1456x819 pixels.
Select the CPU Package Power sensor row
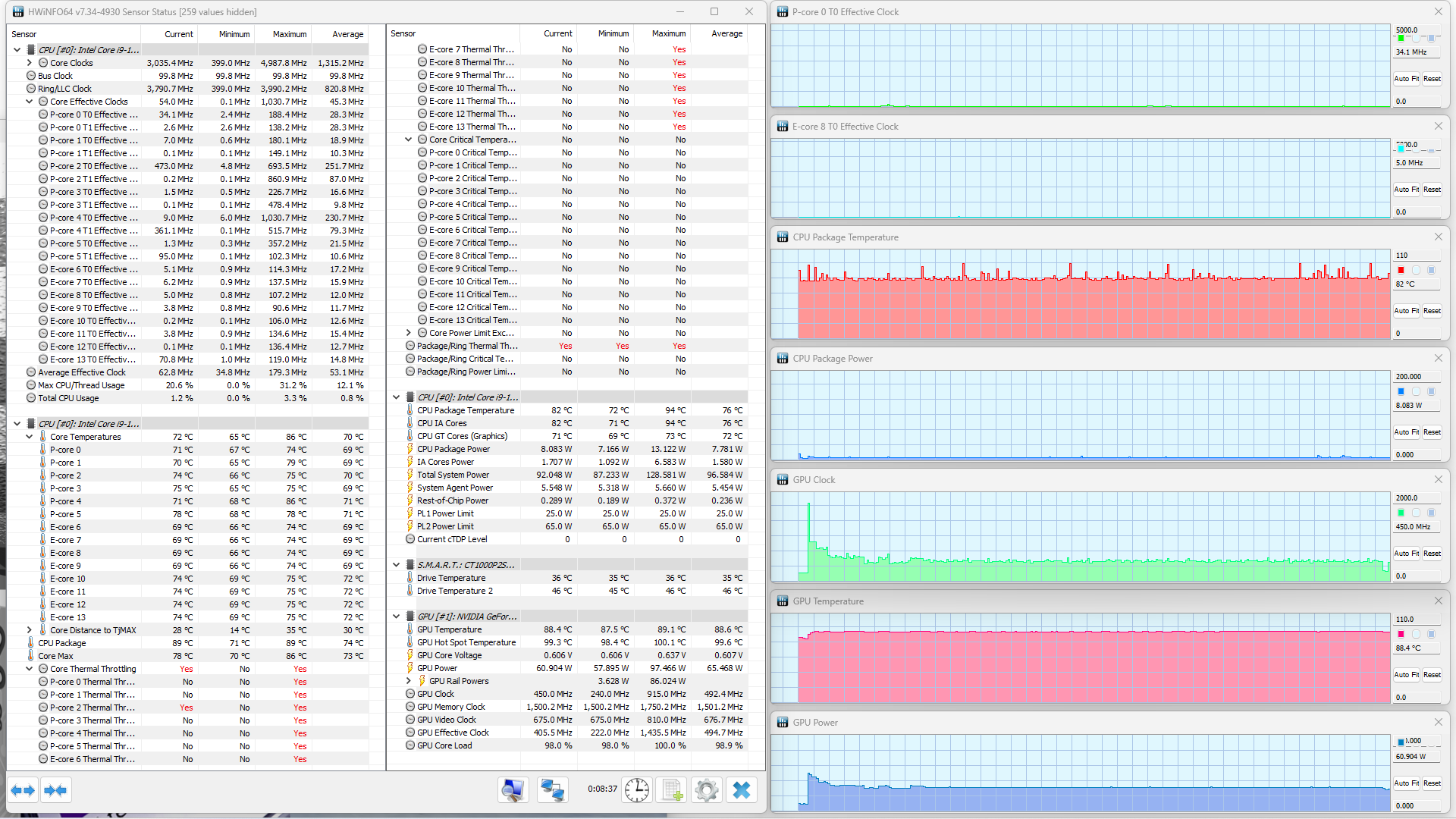[453, 449]
